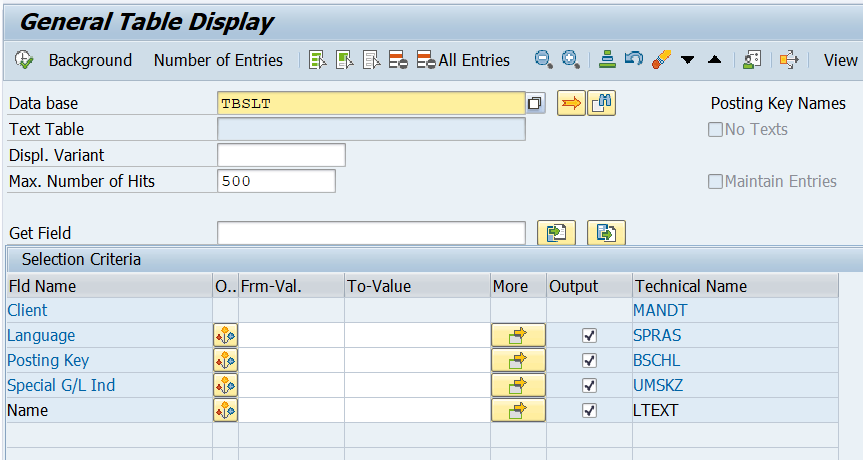Screen dimensions: 863x460
Task: Click the Name field label in table
Action: coord(28,410)
